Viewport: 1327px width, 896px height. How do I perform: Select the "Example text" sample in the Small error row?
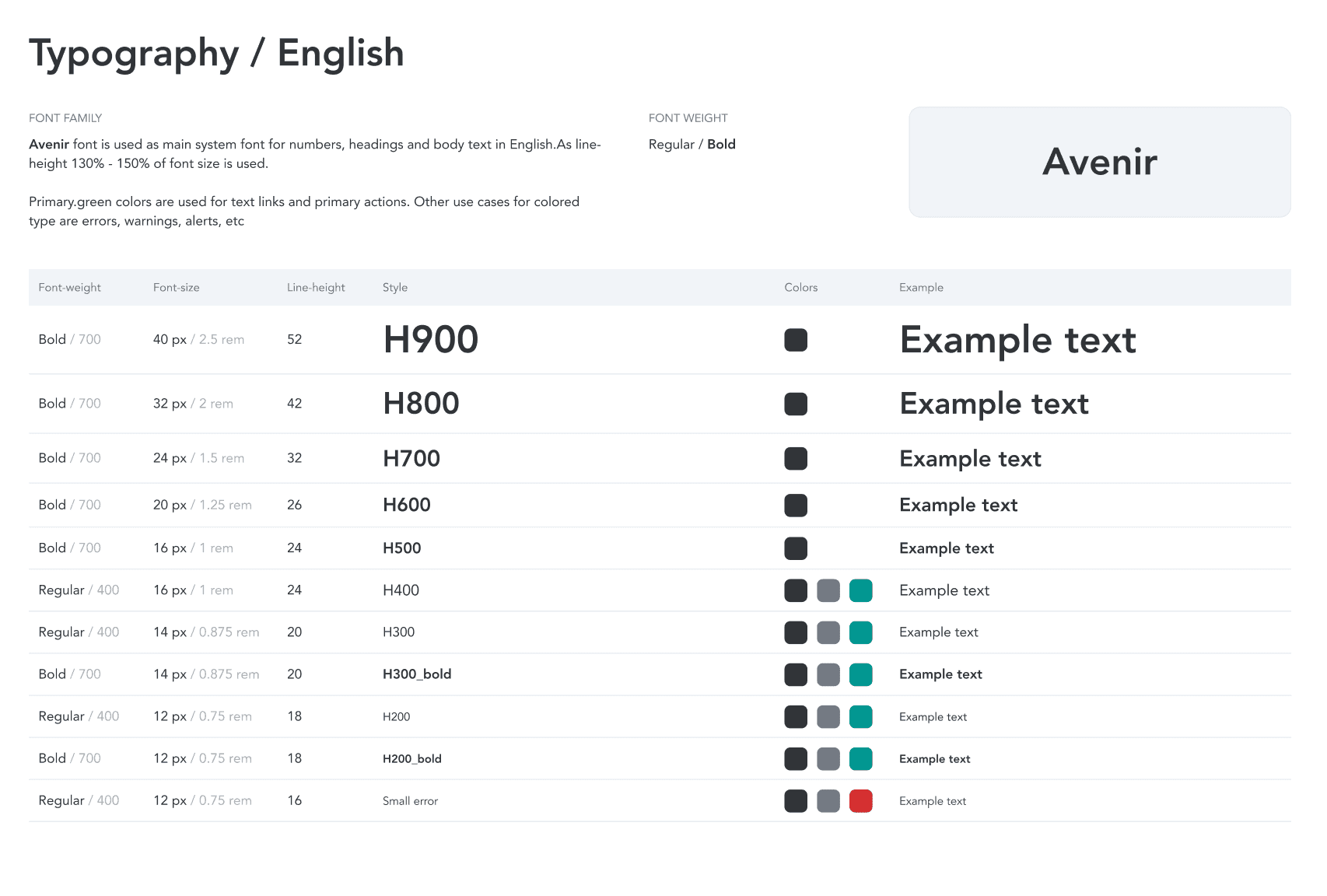[933, 801]
